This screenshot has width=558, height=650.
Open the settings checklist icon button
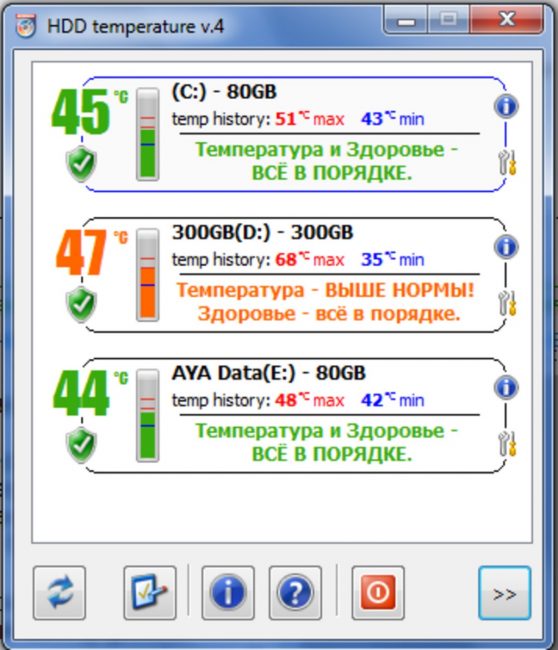click(x=150, y=593)
